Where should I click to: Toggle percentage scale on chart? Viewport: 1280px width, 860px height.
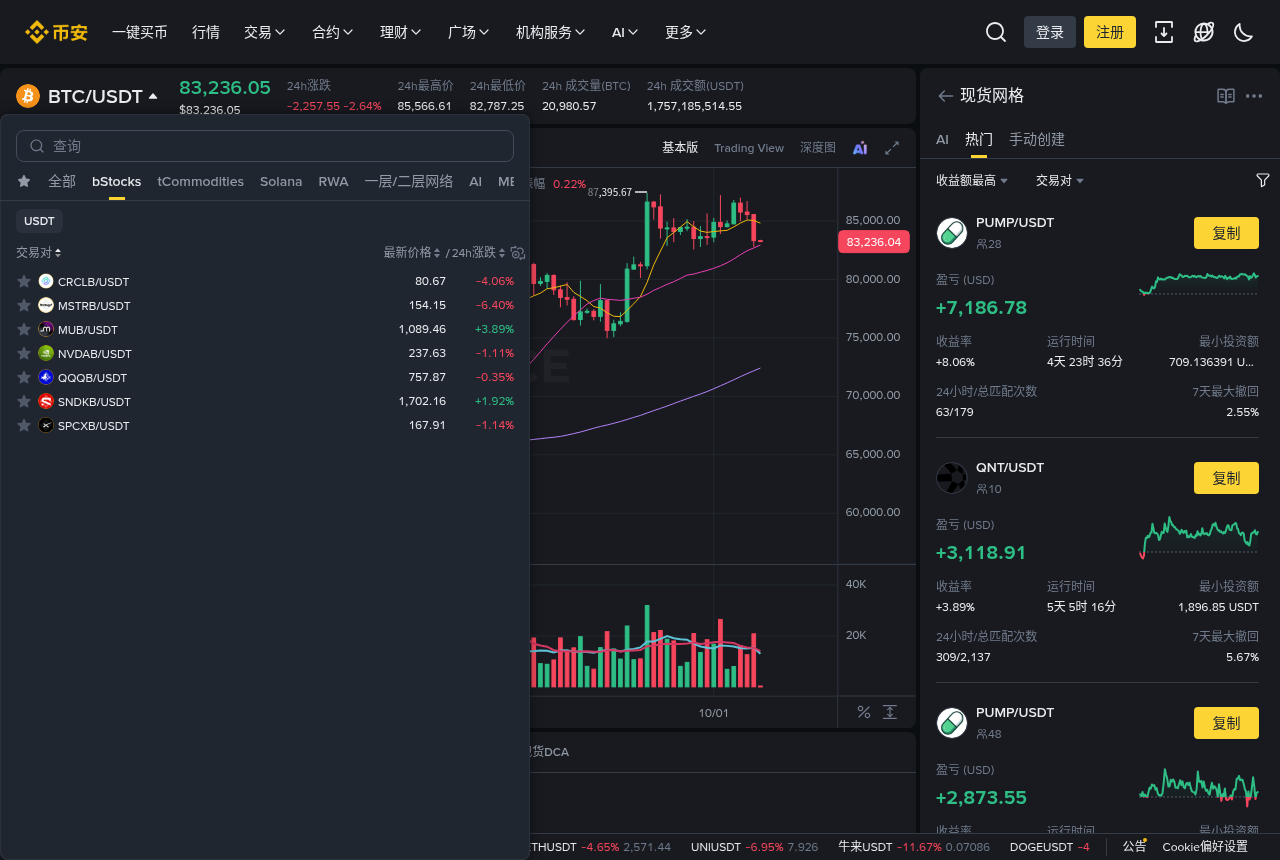click(x=864, y=712)
